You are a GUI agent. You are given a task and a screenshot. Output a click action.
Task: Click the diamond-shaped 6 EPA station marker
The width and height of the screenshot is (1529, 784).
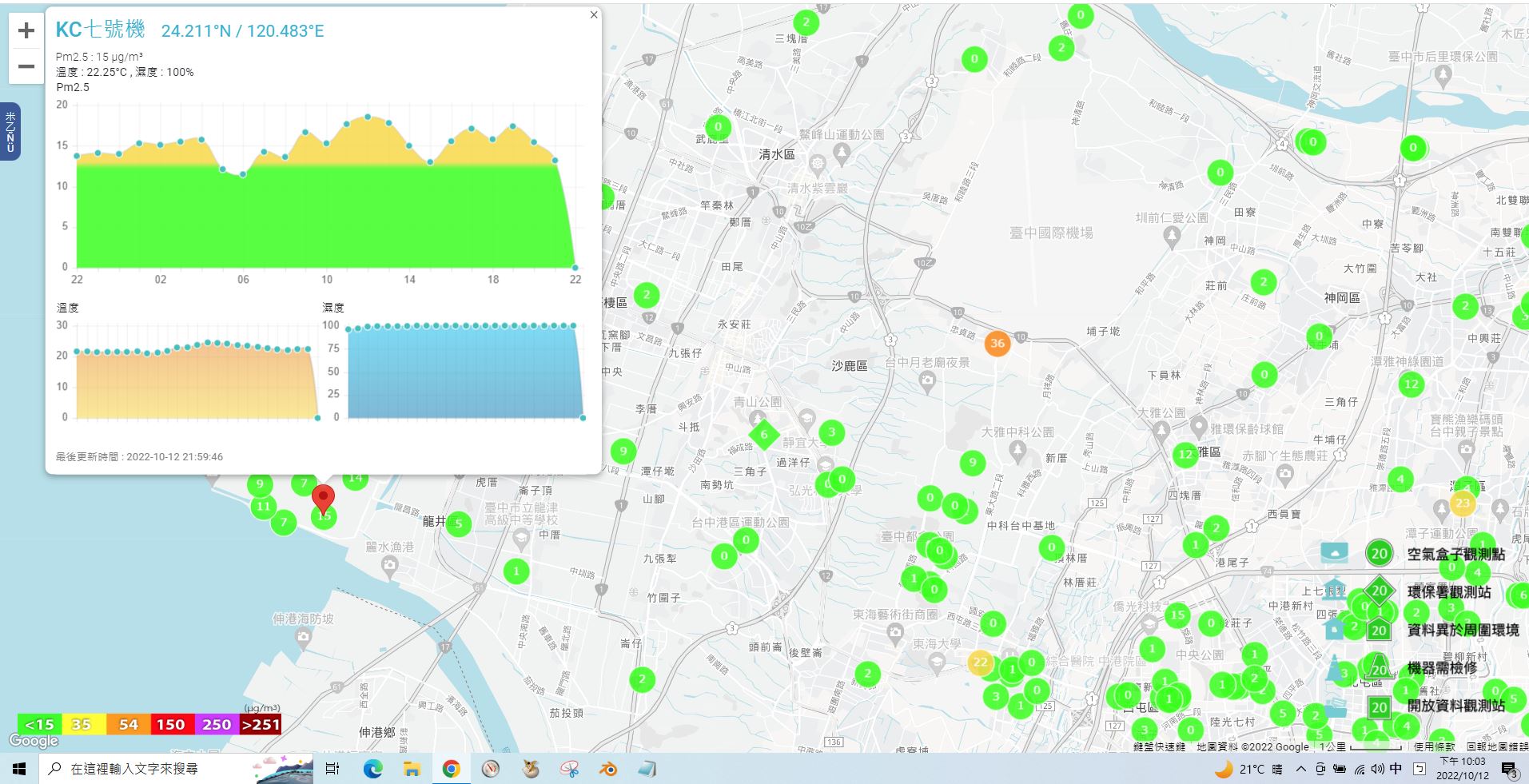(x=764, y=435)
